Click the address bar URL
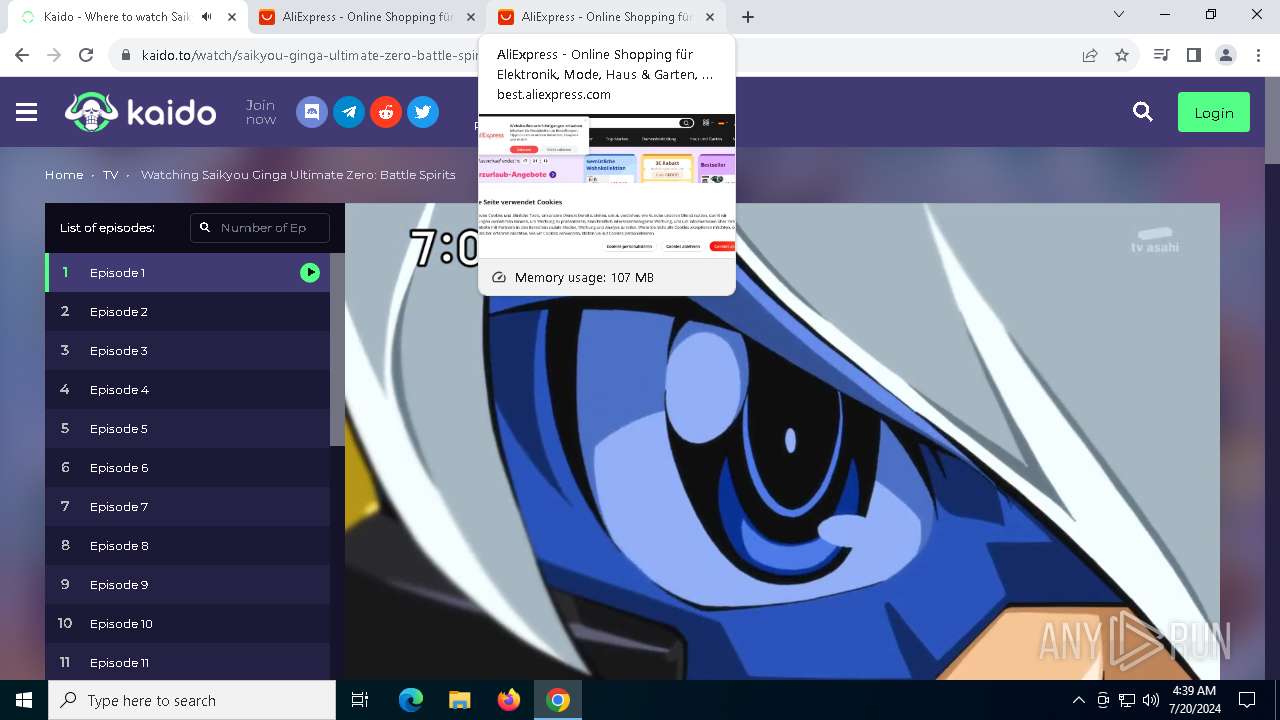This screenshot has height=720, width=1280. pos(310,56)
